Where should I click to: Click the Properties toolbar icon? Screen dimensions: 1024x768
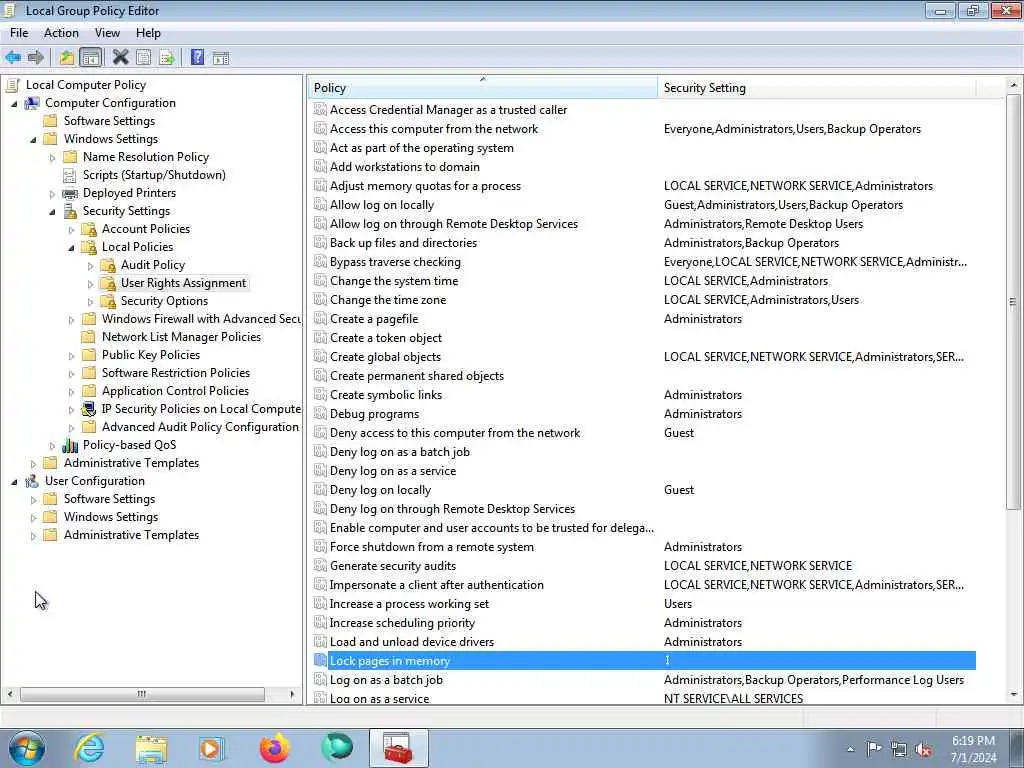(144, 57)
